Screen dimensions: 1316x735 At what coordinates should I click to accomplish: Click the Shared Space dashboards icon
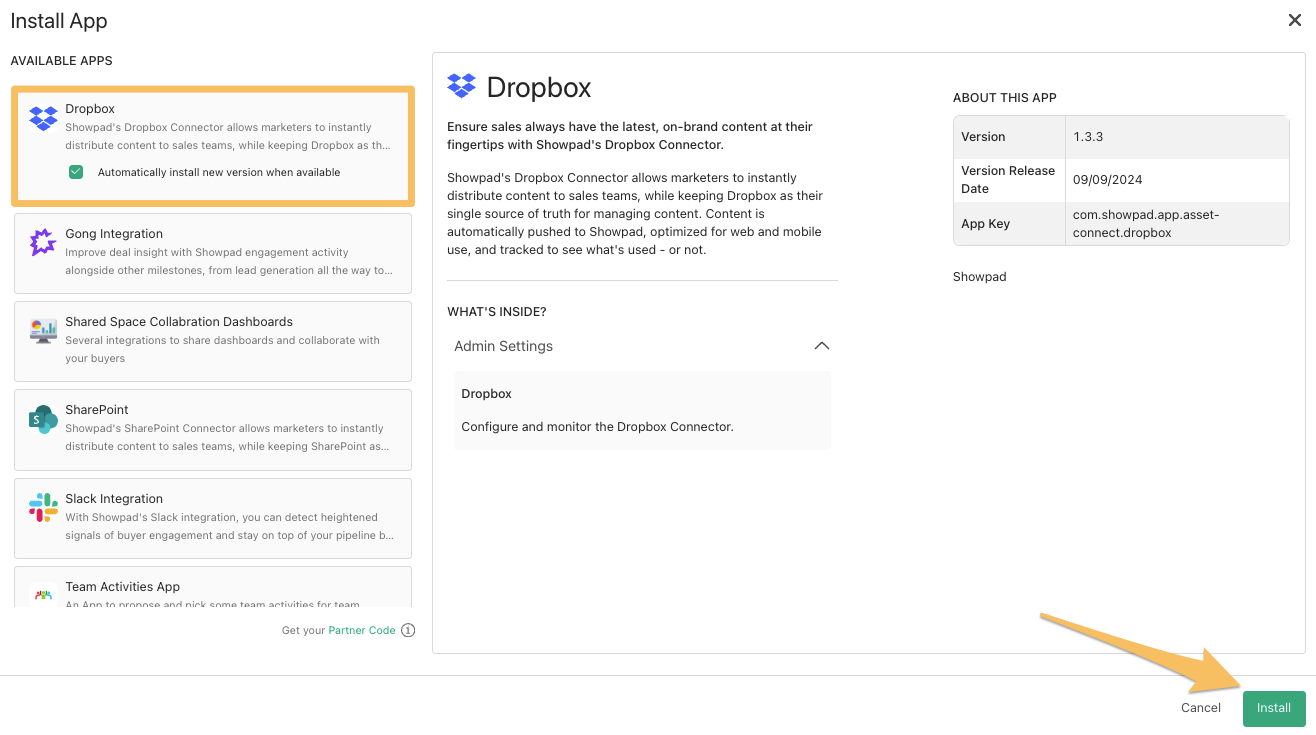[44, 331]
